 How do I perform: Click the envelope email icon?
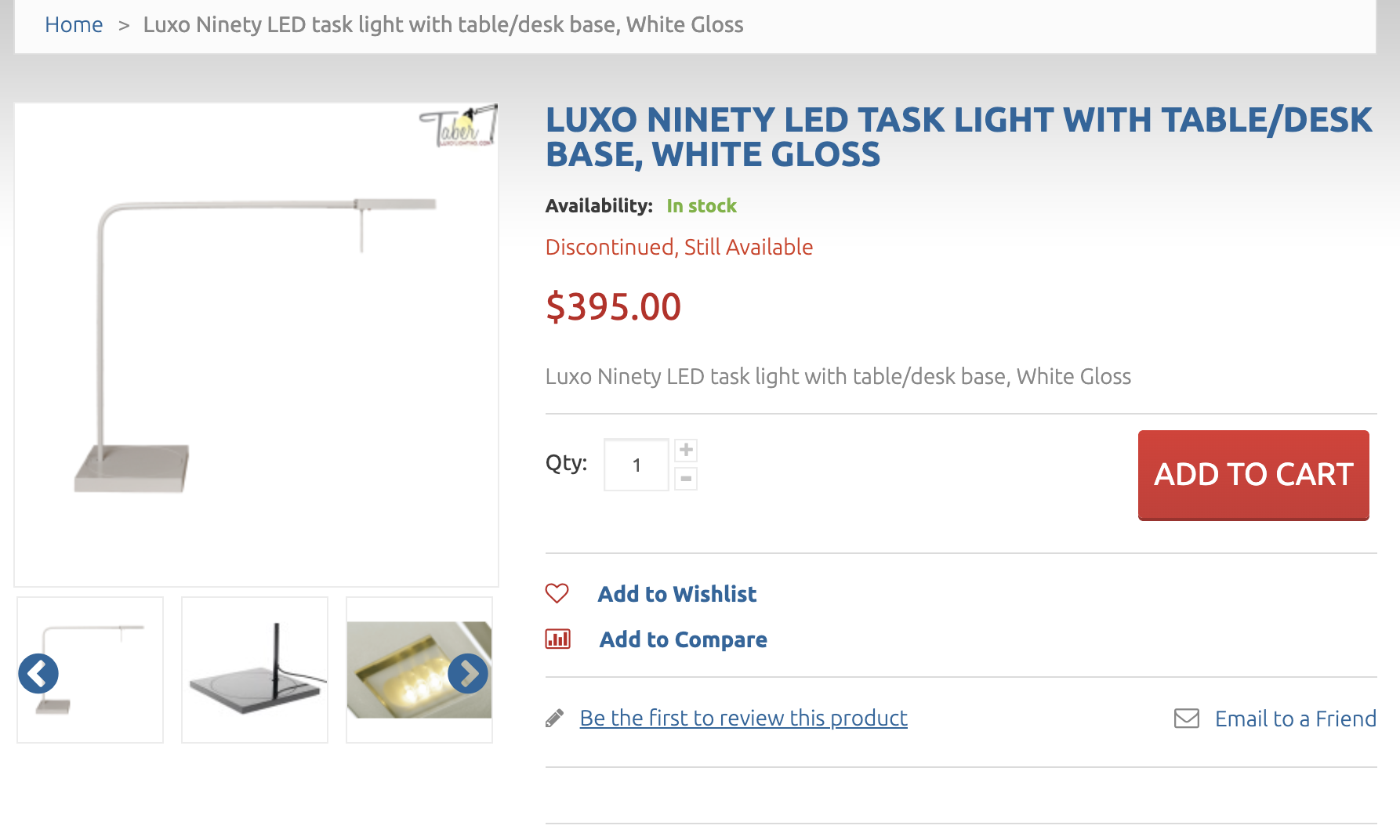1187,719
